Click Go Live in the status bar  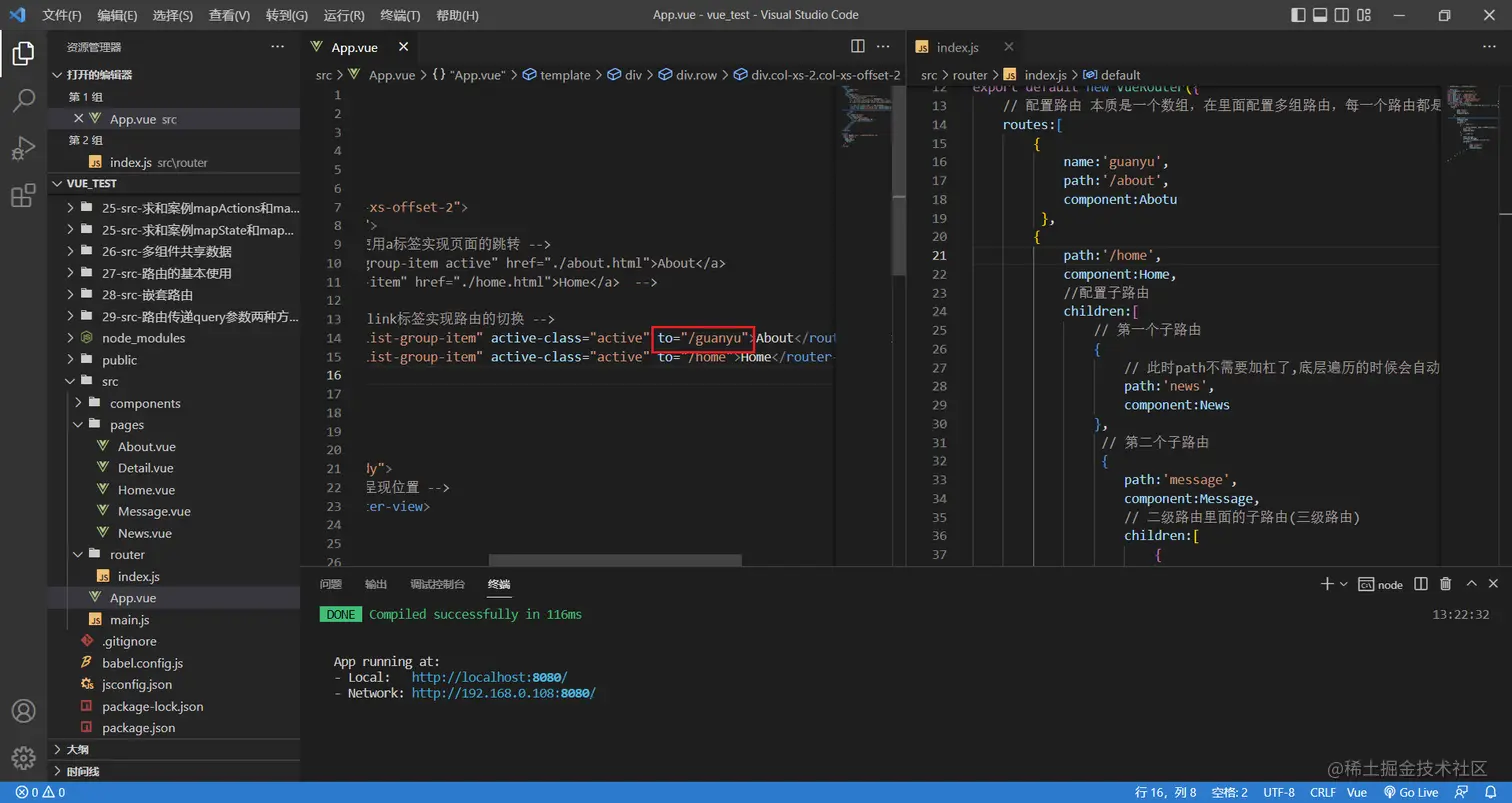tap(1411, 792)
